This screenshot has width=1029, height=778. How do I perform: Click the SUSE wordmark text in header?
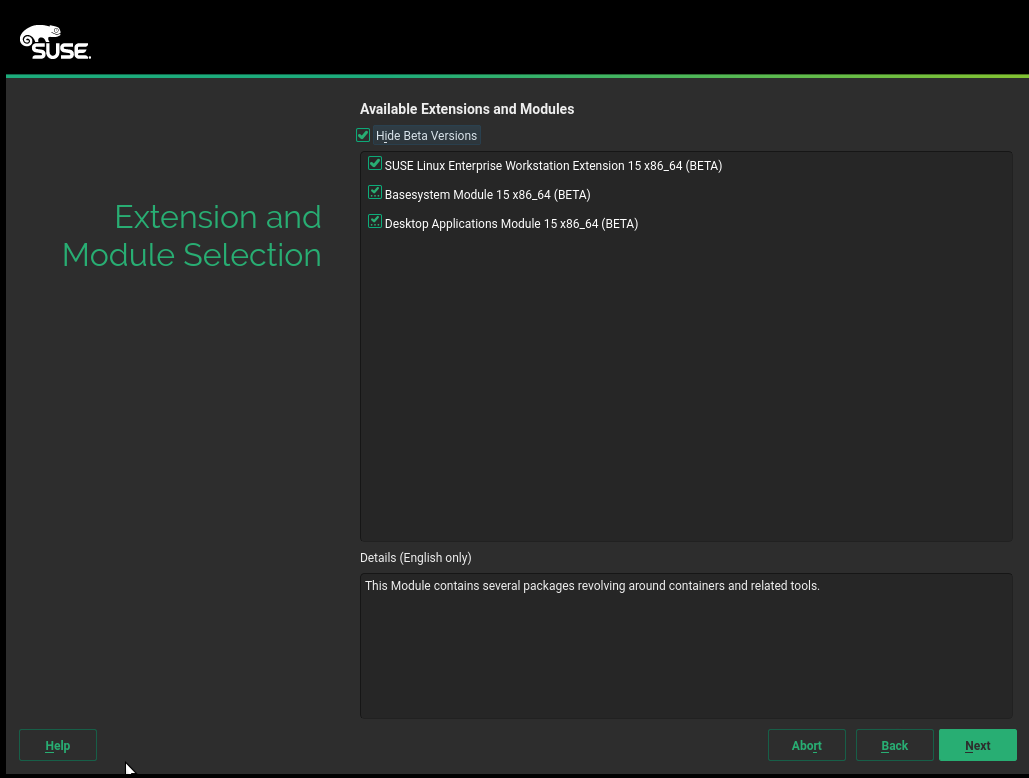coord(62,50)
